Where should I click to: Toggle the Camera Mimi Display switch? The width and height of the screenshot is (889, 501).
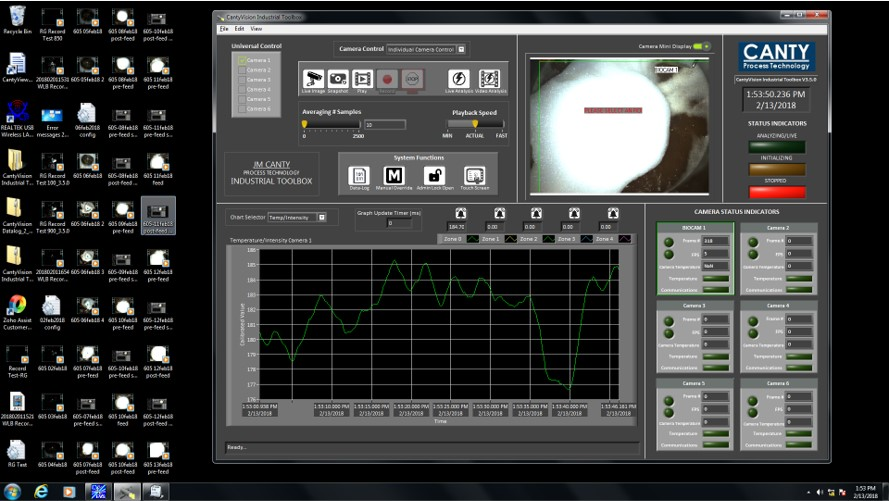700,46
